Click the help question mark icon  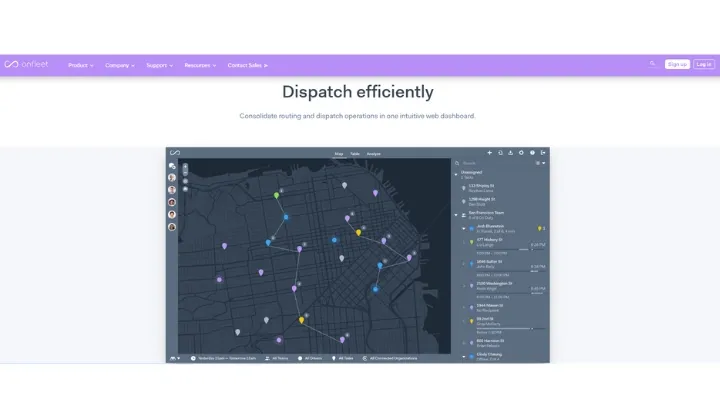[532, 153]
